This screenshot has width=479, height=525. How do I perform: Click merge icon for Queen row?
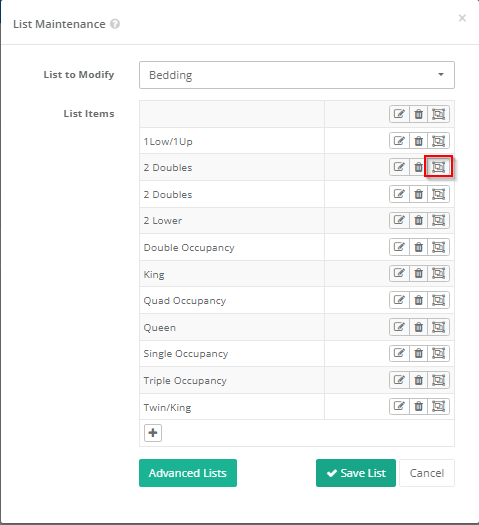click(x=438, y=327)
